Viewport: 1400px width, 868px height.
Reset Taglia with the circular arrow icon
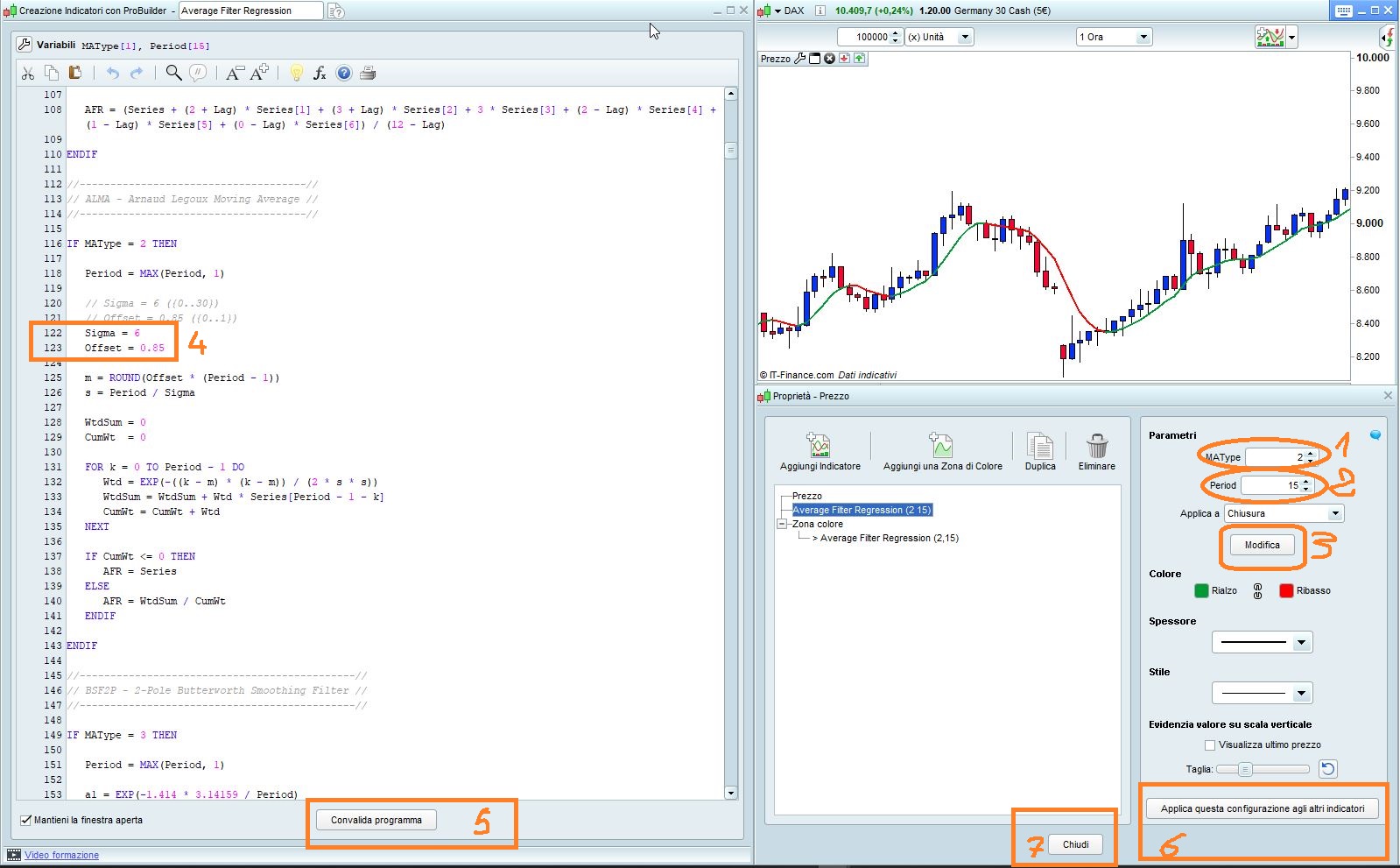pyautogui.click(x=1328, y=769)
